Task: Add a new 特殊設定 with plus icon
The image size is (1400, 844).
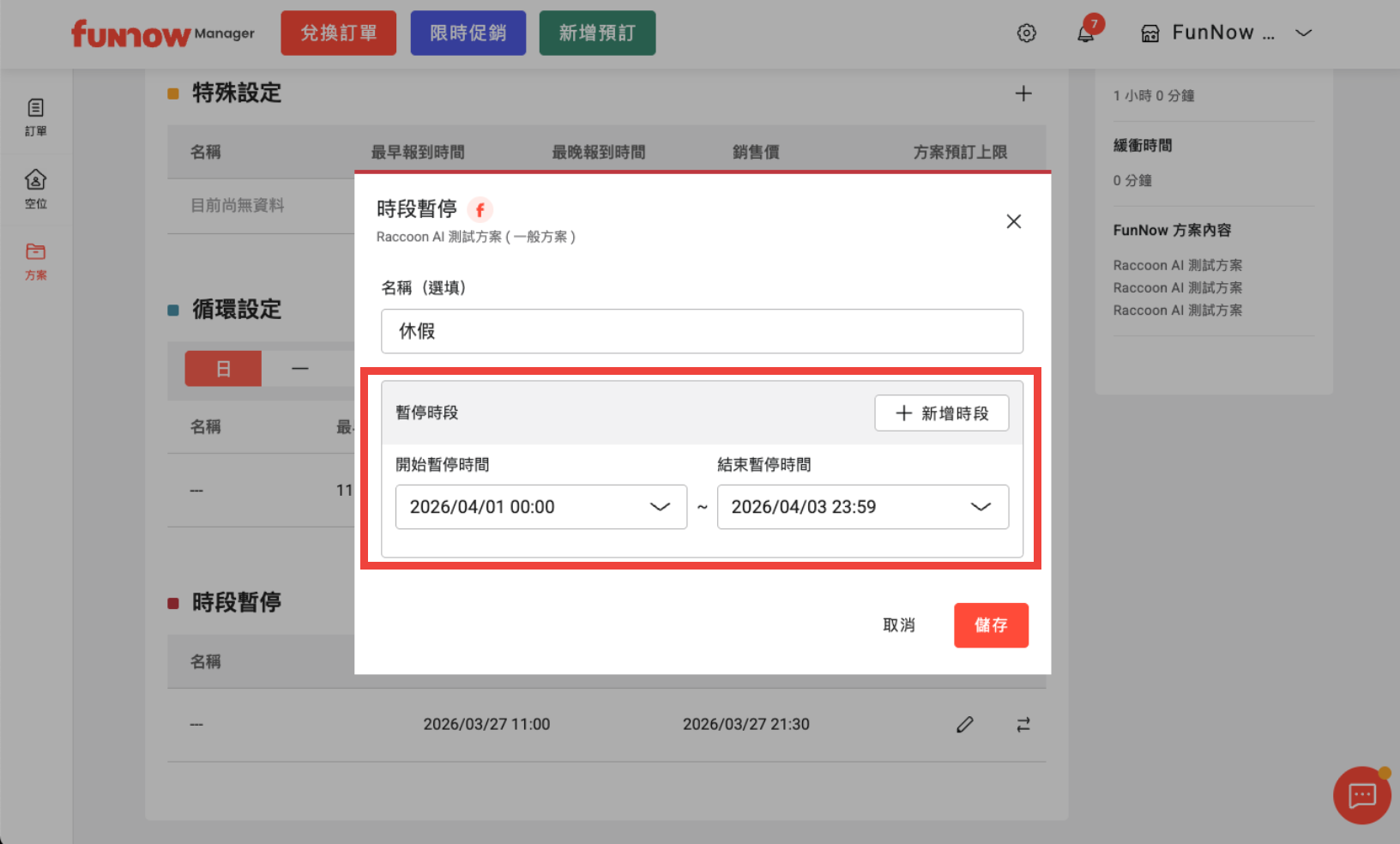Action: tap(1023, 93)
